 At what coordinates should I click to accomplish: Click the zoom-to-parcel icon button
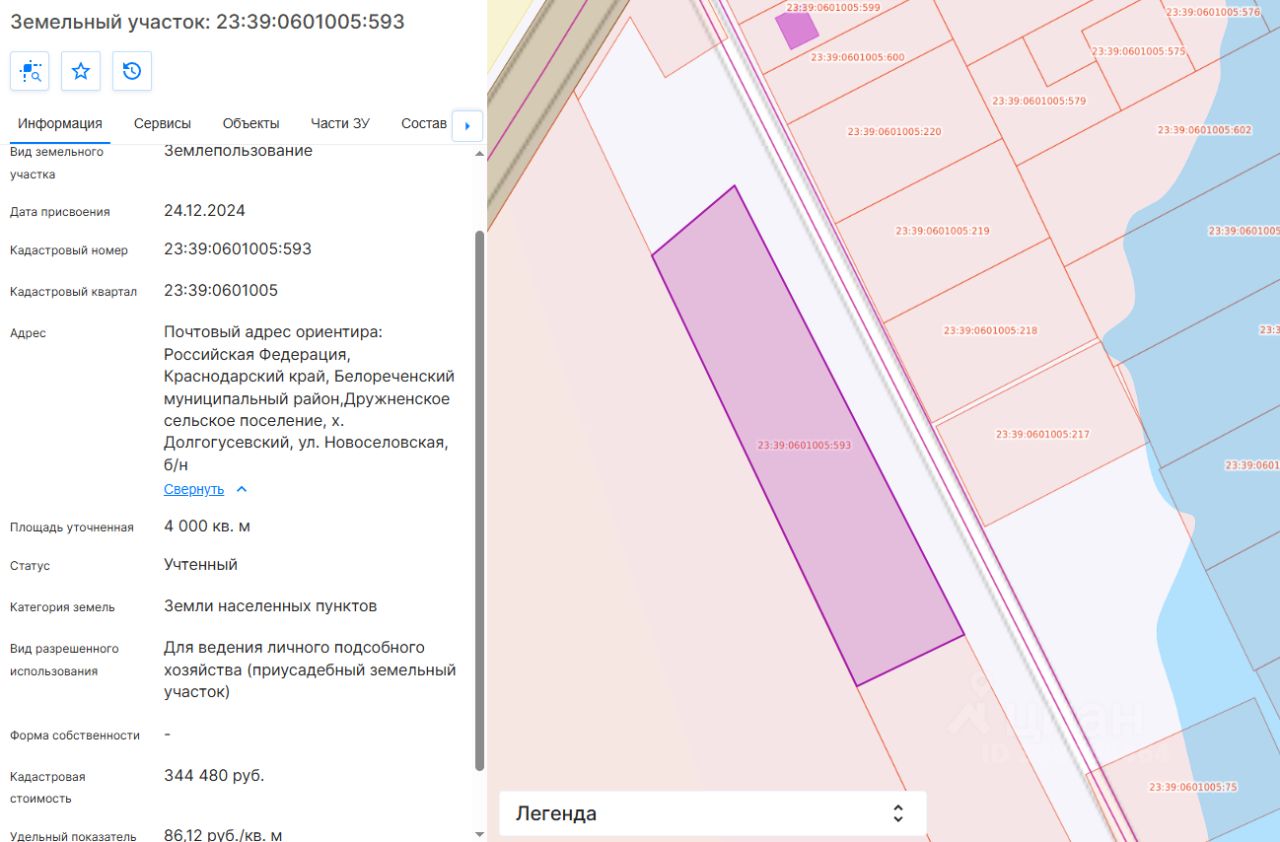(30, 71)
